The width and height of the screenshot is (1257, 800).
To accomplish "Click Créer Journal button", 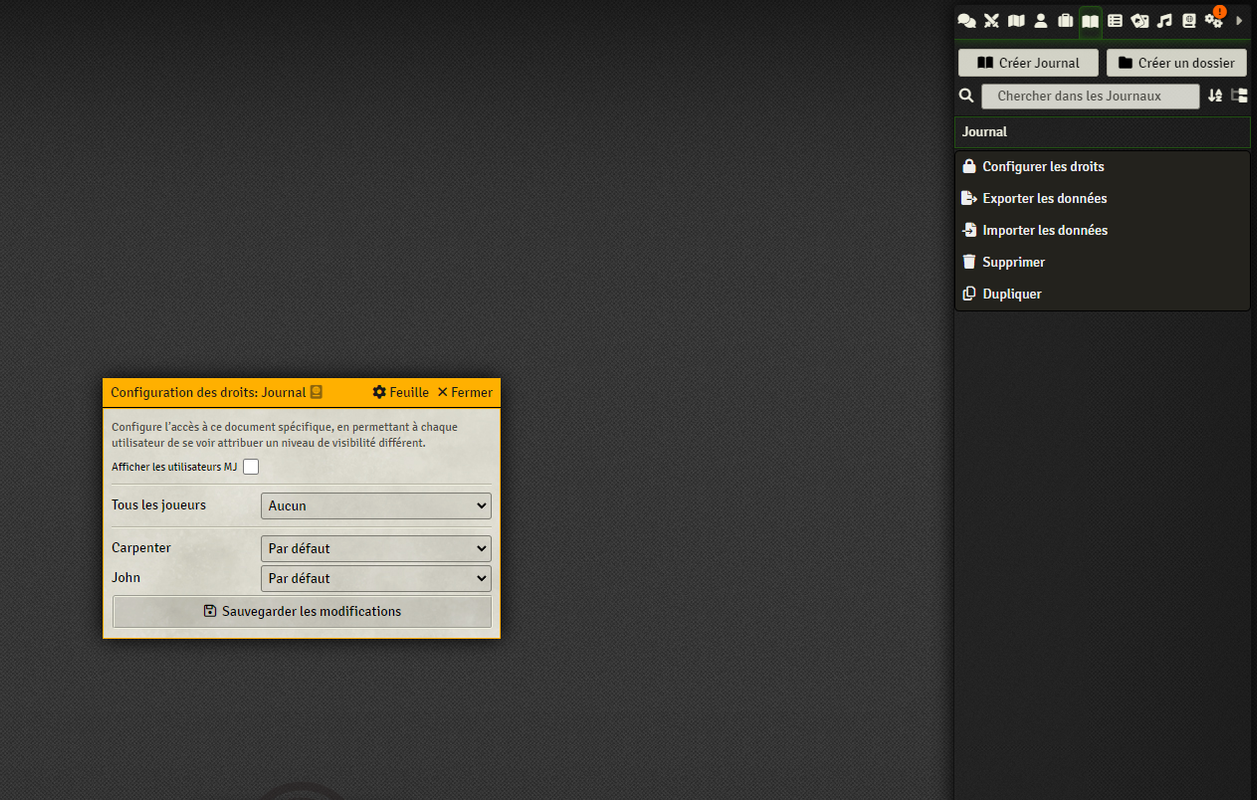I will (1028, 62).
